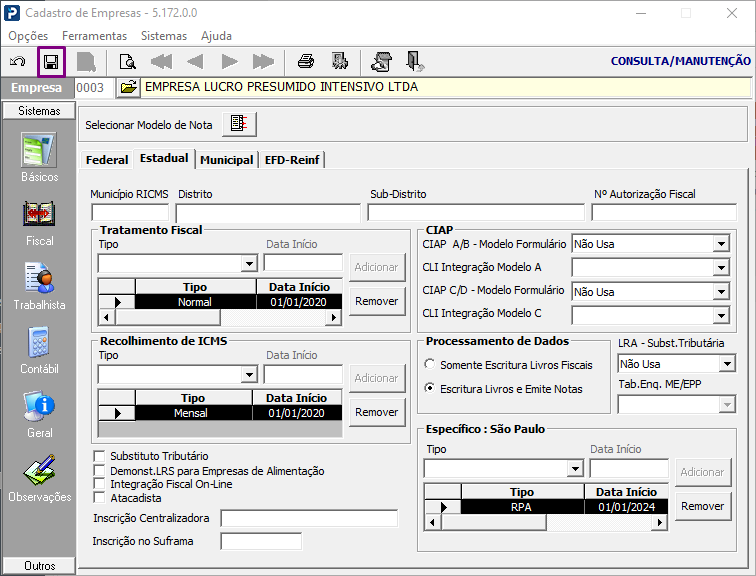Open the Ferramentas menu

point(94,36)
